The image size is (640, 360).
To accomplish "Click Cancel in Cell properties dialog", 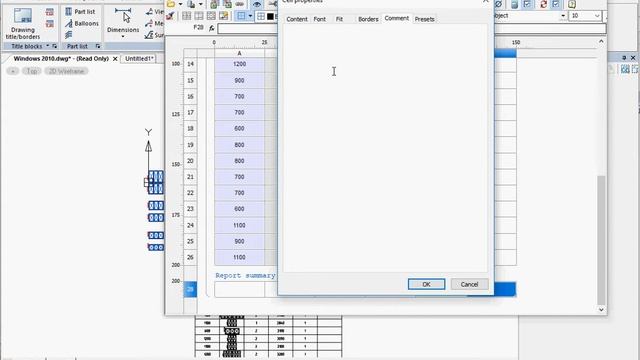I will [x=469, y=284].
